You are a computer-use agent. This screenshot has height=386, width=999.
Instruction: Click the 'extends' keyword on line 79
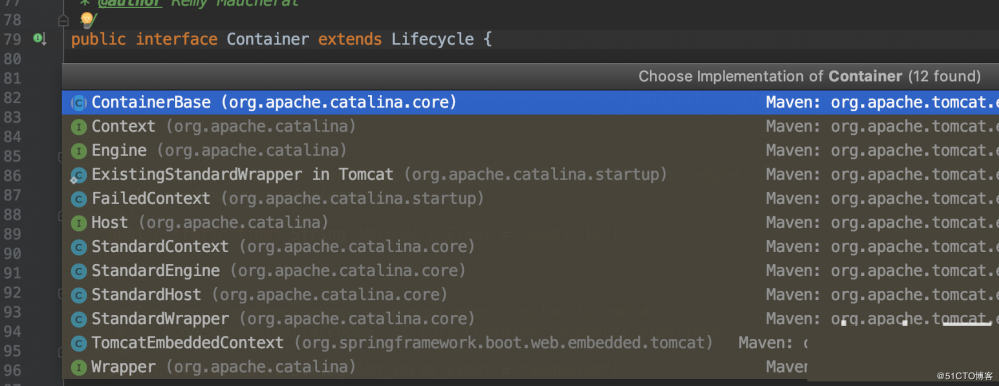(x=350, y=39)
